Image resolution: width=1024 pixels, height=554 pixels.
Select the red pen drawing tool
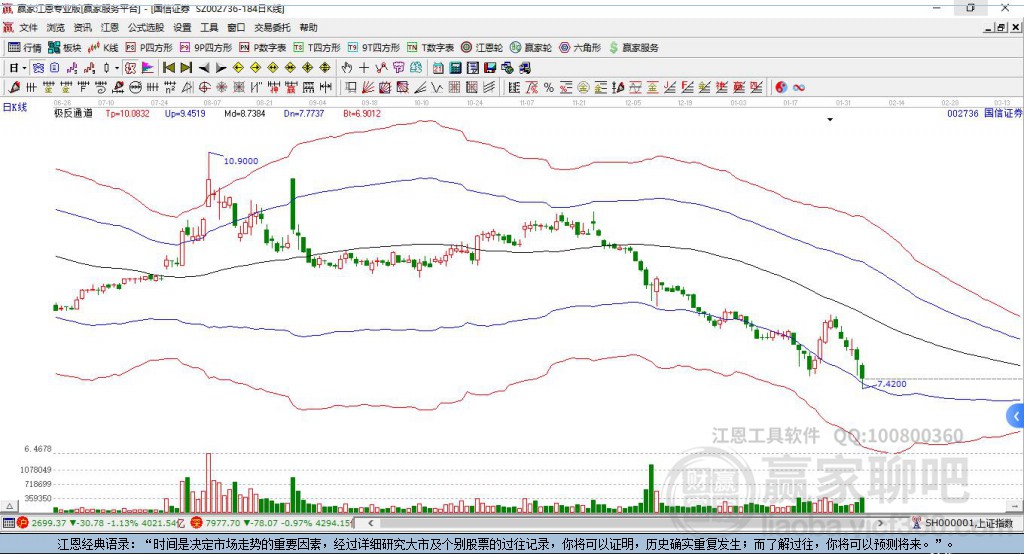coord(14,87)
